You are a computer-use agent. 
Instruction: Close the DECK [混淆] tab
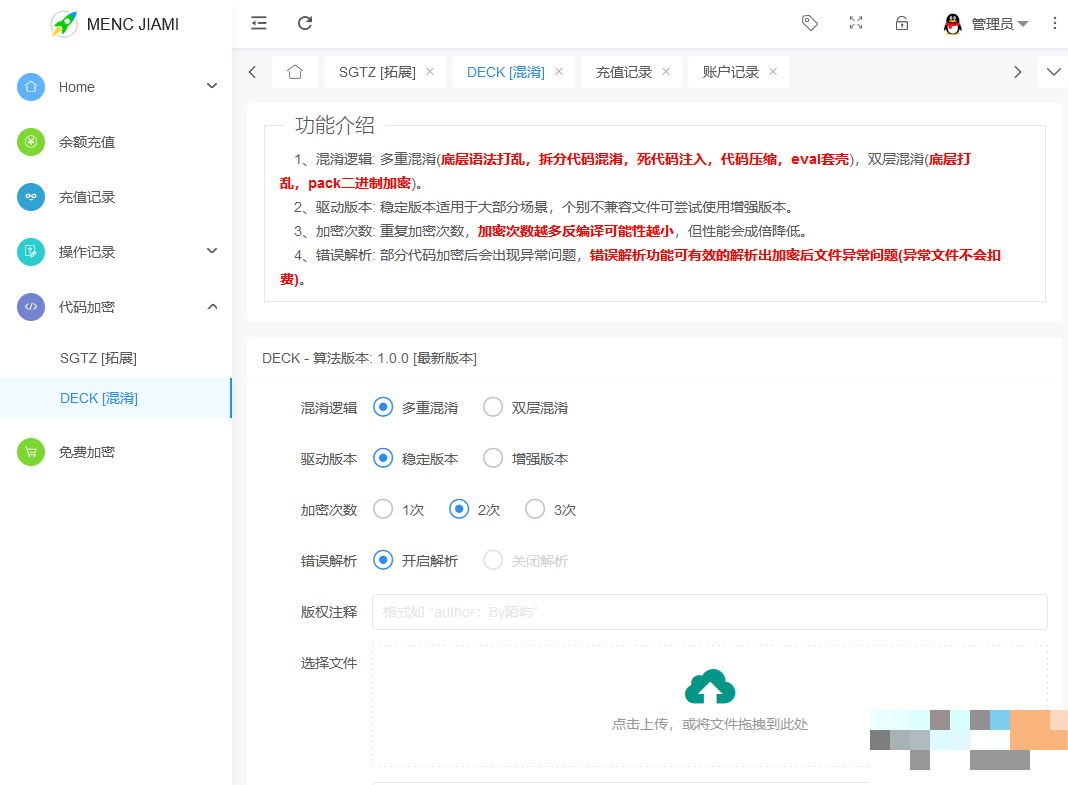559,71
